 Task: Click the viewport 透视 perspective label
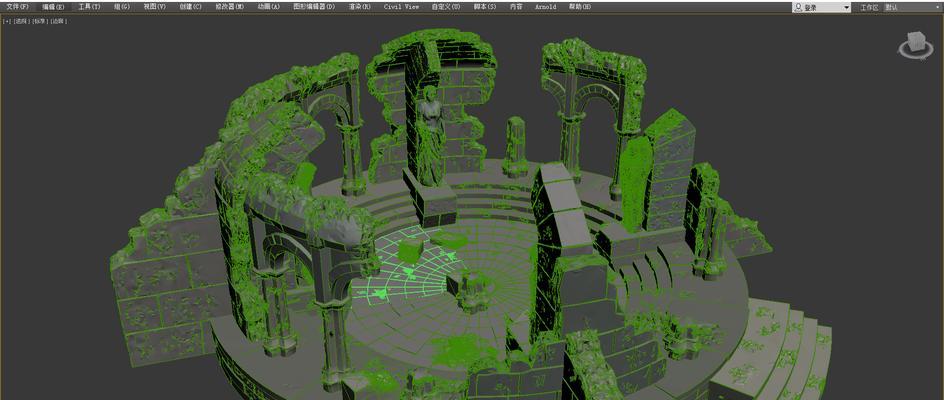pyautogui.click(x=21, y=21)
